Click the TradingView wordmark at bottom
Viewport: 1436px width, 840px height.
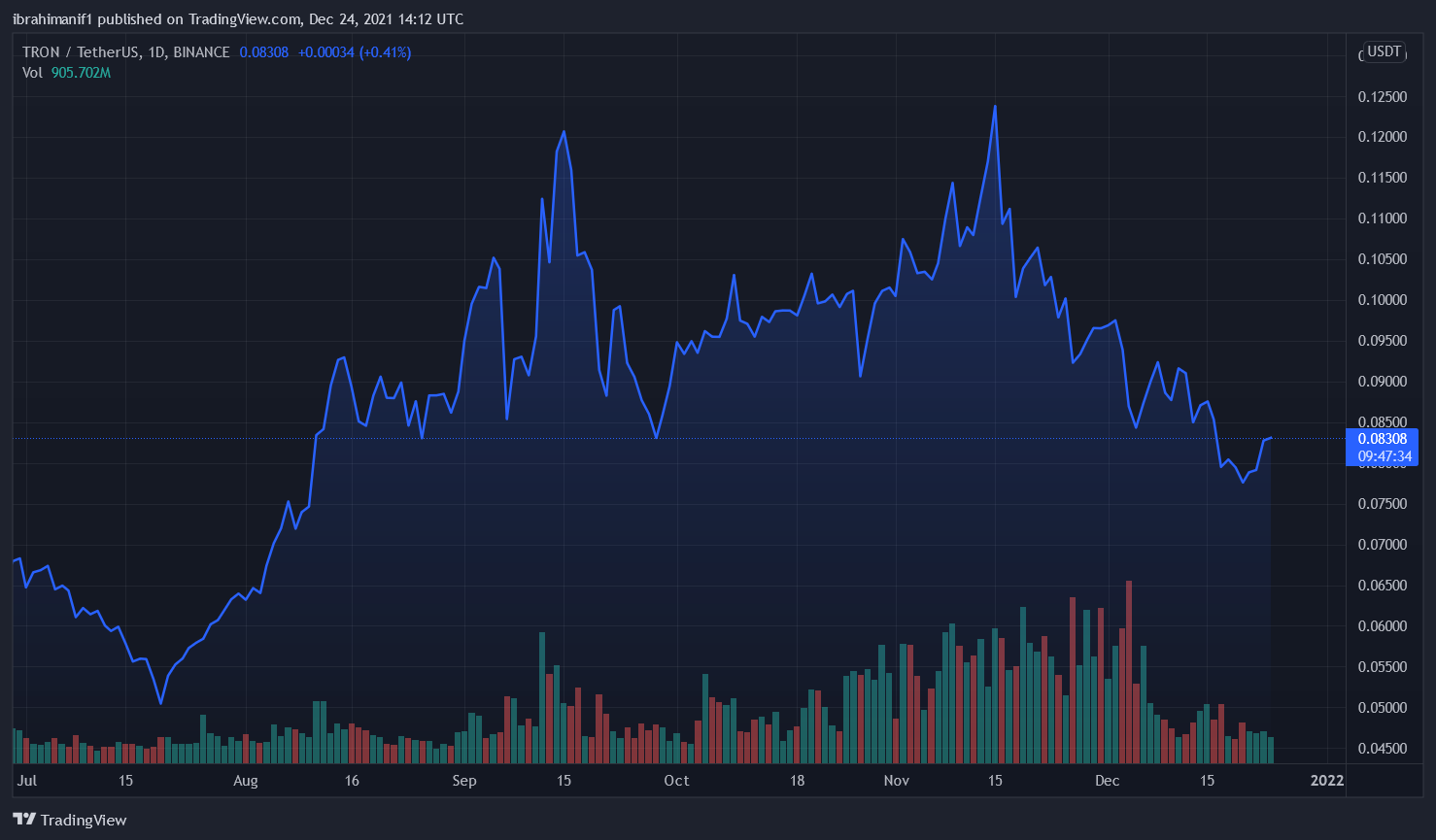pyautogui.click(x=84, y=821)
